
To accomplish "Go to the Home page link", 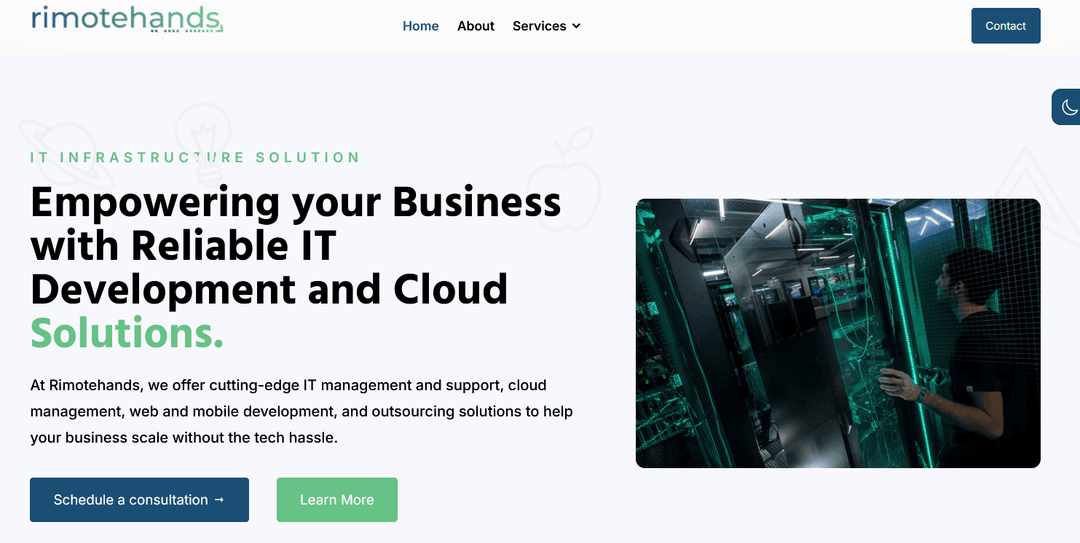I will coord(420,26).
